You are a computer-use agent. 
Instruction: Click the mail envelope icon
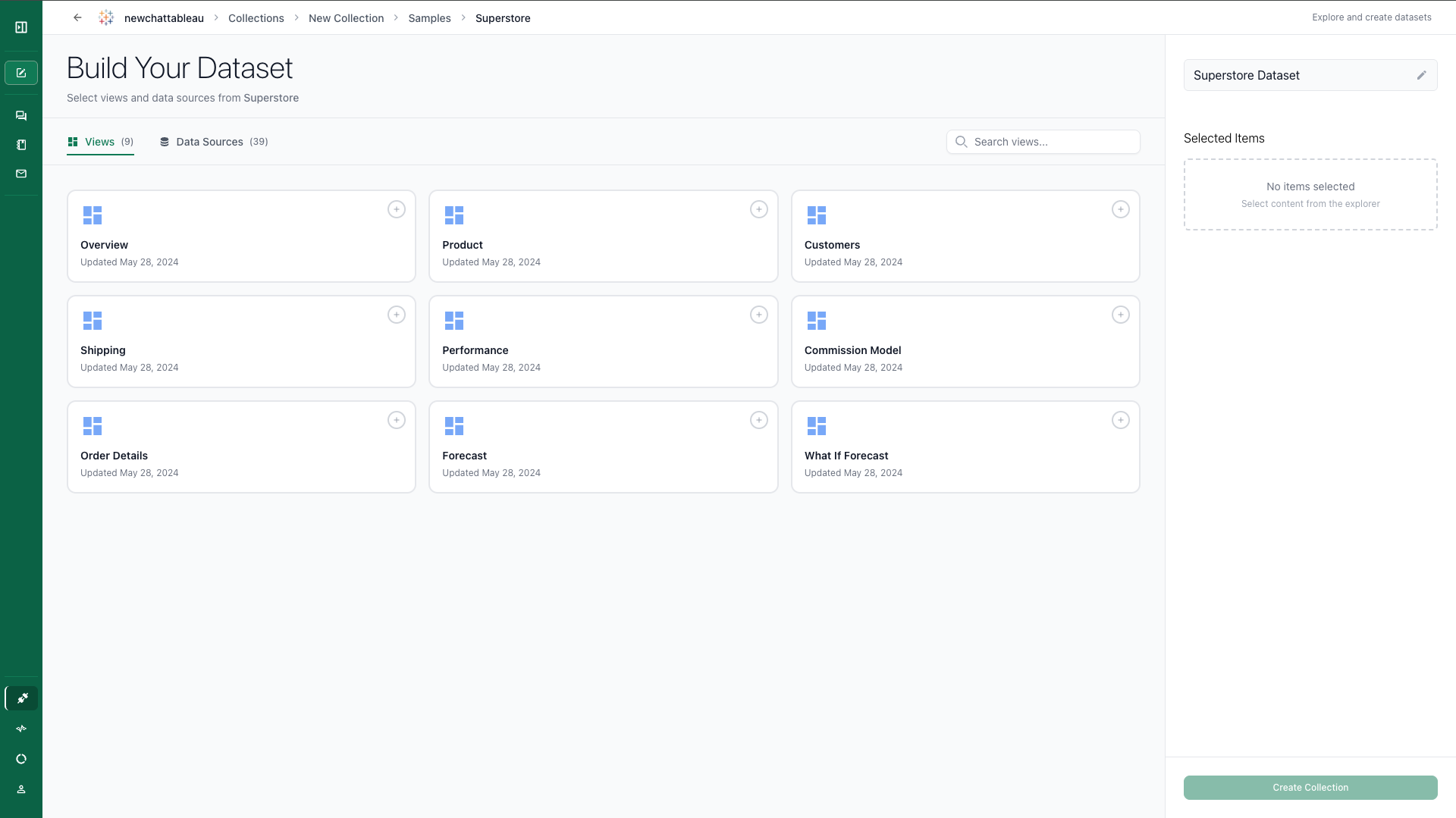click(20, 173)
